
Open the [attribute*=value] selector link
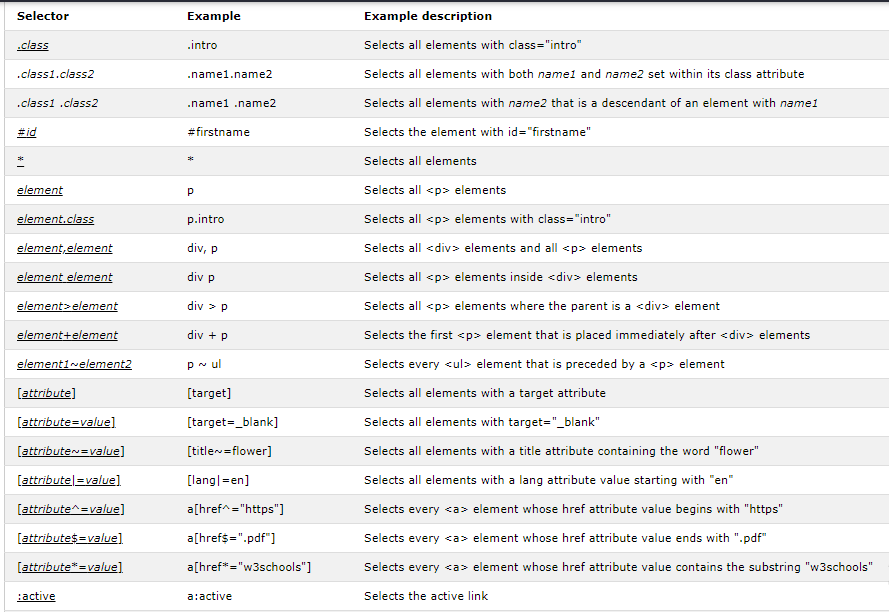coord(69,567)
